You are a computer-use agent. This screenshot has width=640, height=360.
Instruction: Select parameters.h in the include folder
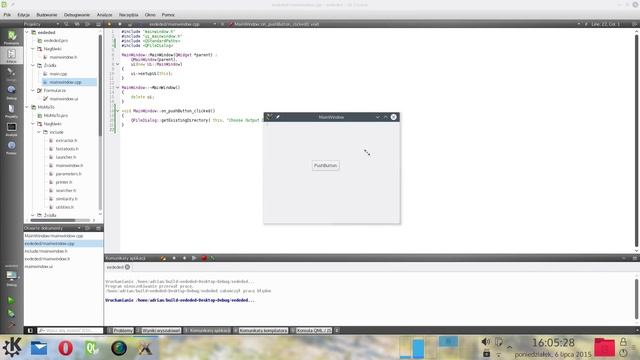68,174
